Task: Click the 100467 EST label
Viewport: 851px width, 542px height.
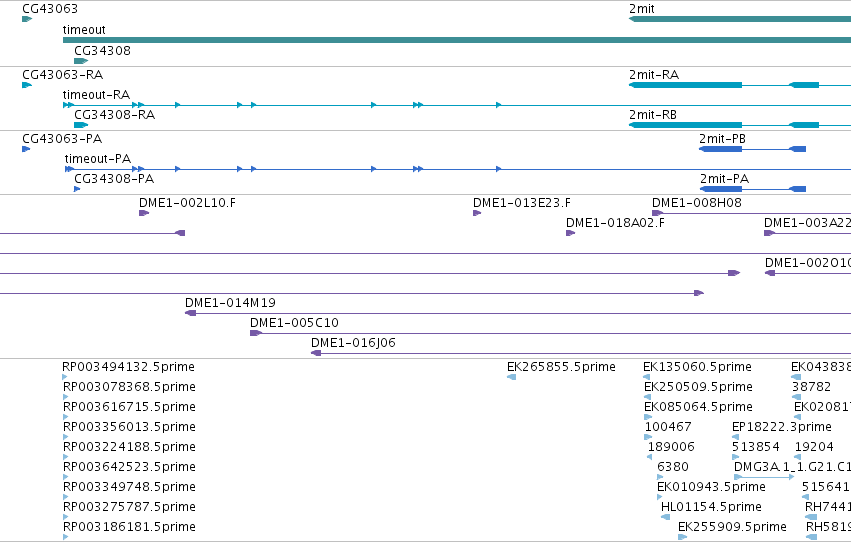Action: [668, 427]
